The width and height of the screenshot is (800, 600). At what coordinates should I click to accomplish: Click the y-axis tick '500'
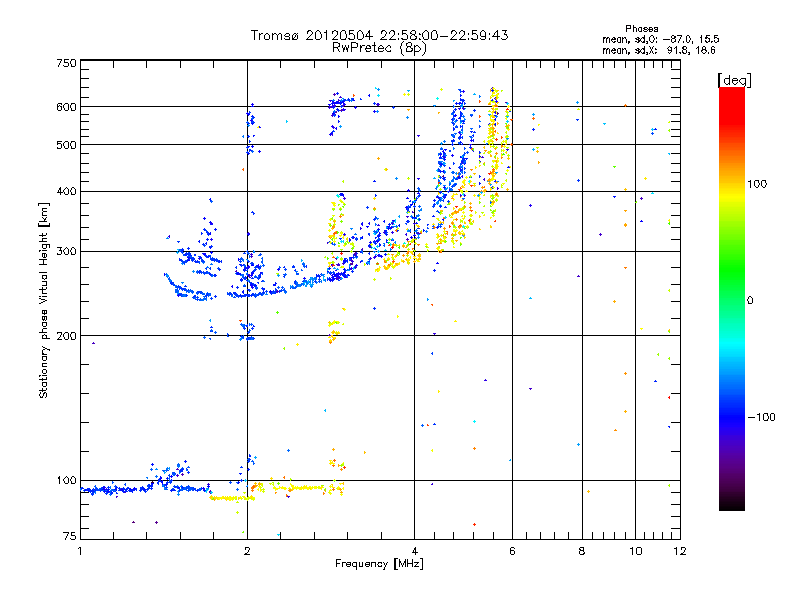pyautogui.click(x=66, y=145)
